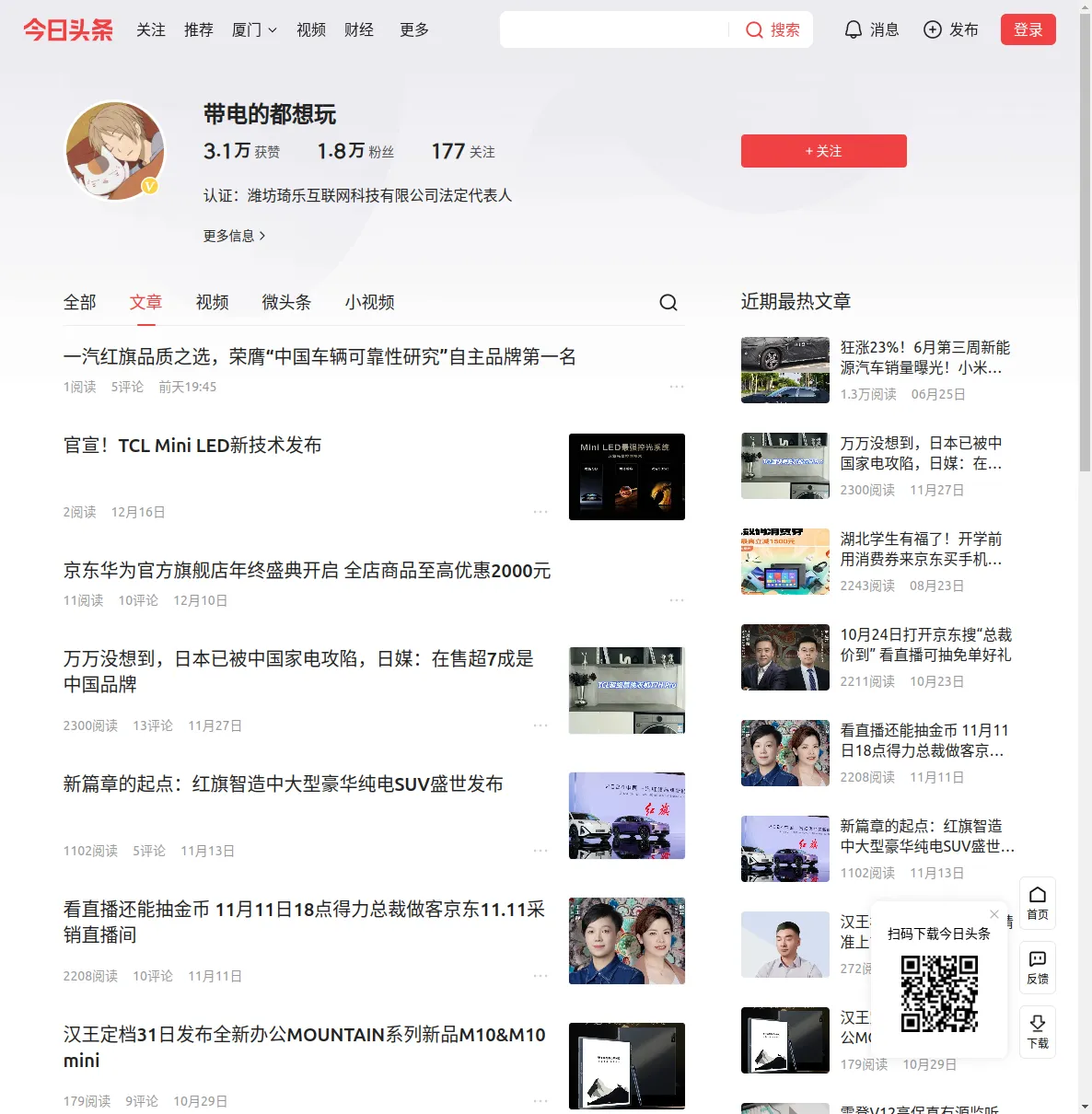The image size is (1092, 1114).
Task: Open article 京东华为官方旗舰店年终盛典开启
Action: (x=308, y=571)
